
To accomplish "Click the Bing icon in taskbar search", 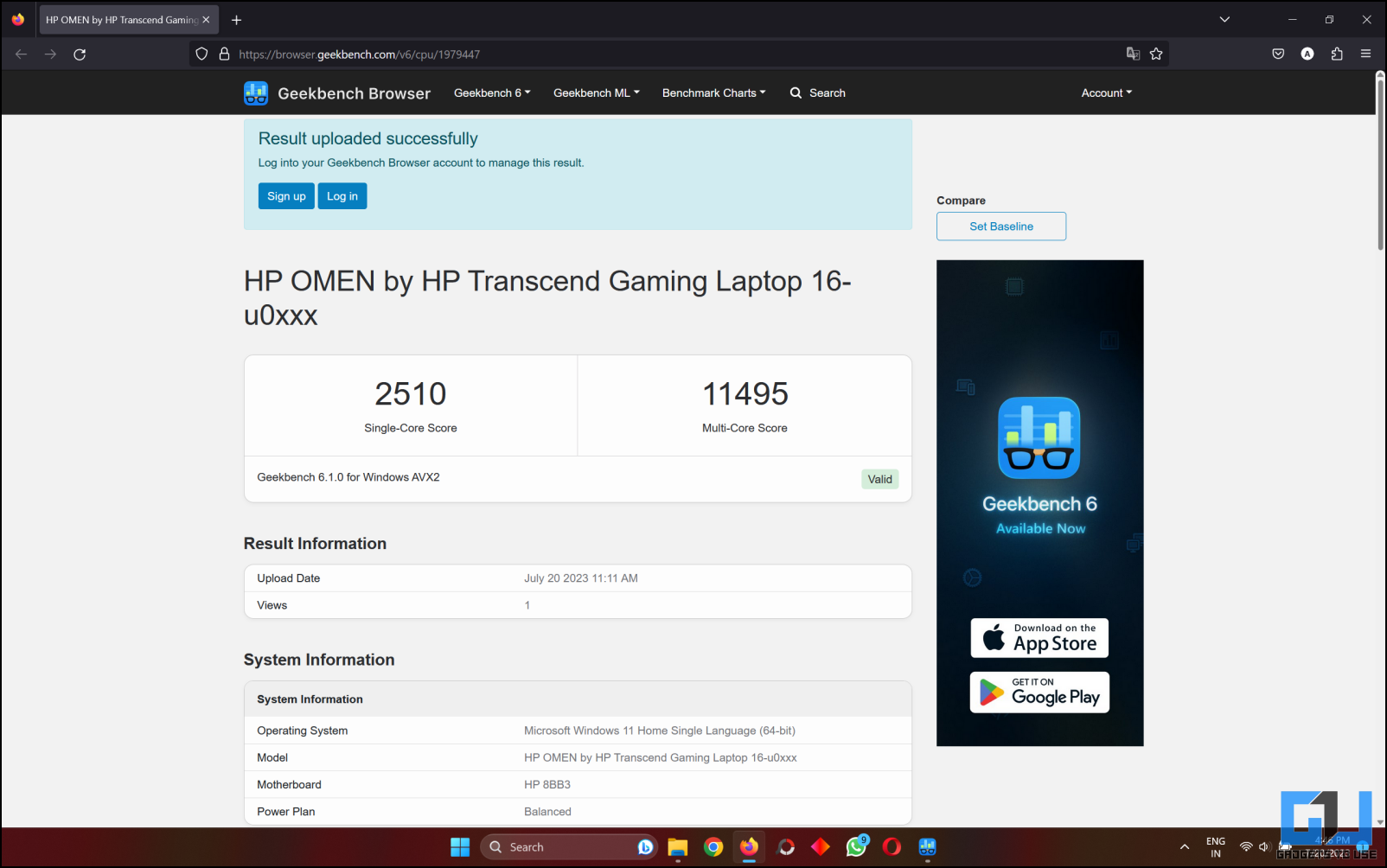I will point(645,847).
